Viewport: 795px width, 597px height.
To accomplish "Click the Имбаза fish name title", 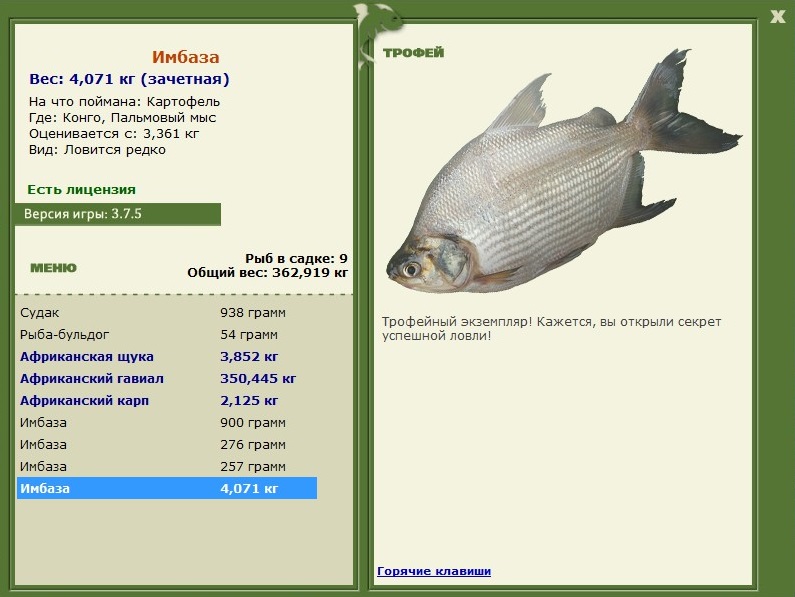I will [x=186, y=57].
